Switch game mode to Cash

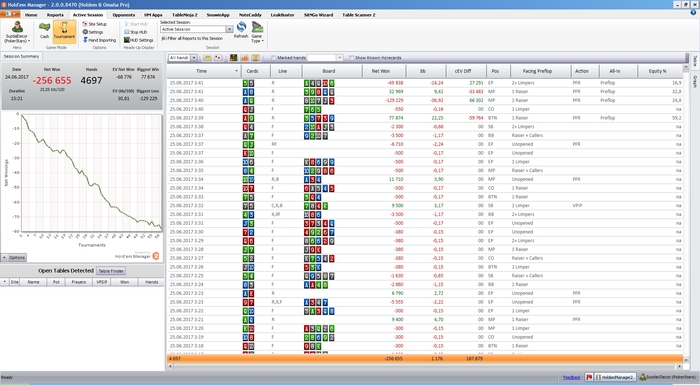tap(44, 30)
